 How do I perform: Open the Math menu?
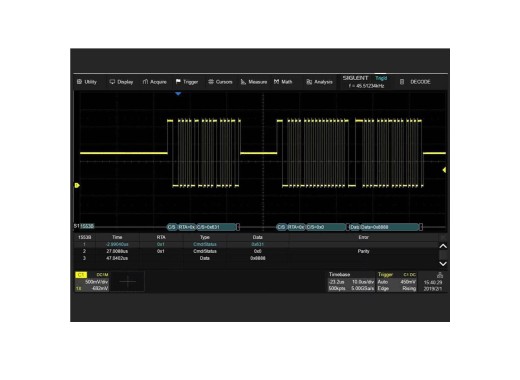click(x=283, y=82)
